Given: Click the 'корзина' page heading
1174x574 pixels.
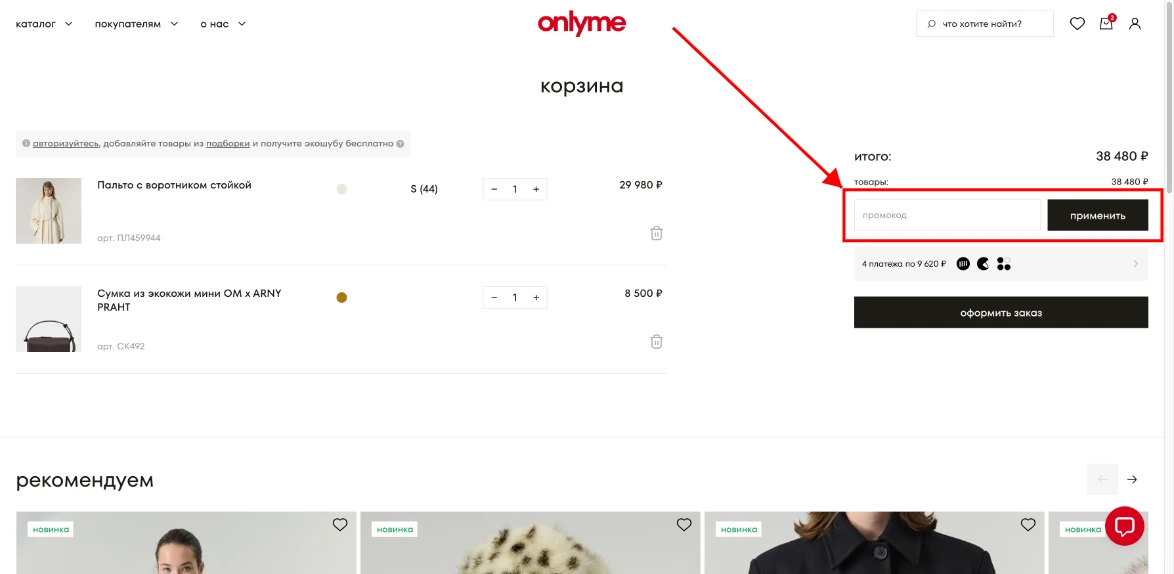Looking at the screenshot, I should [582, 86].
